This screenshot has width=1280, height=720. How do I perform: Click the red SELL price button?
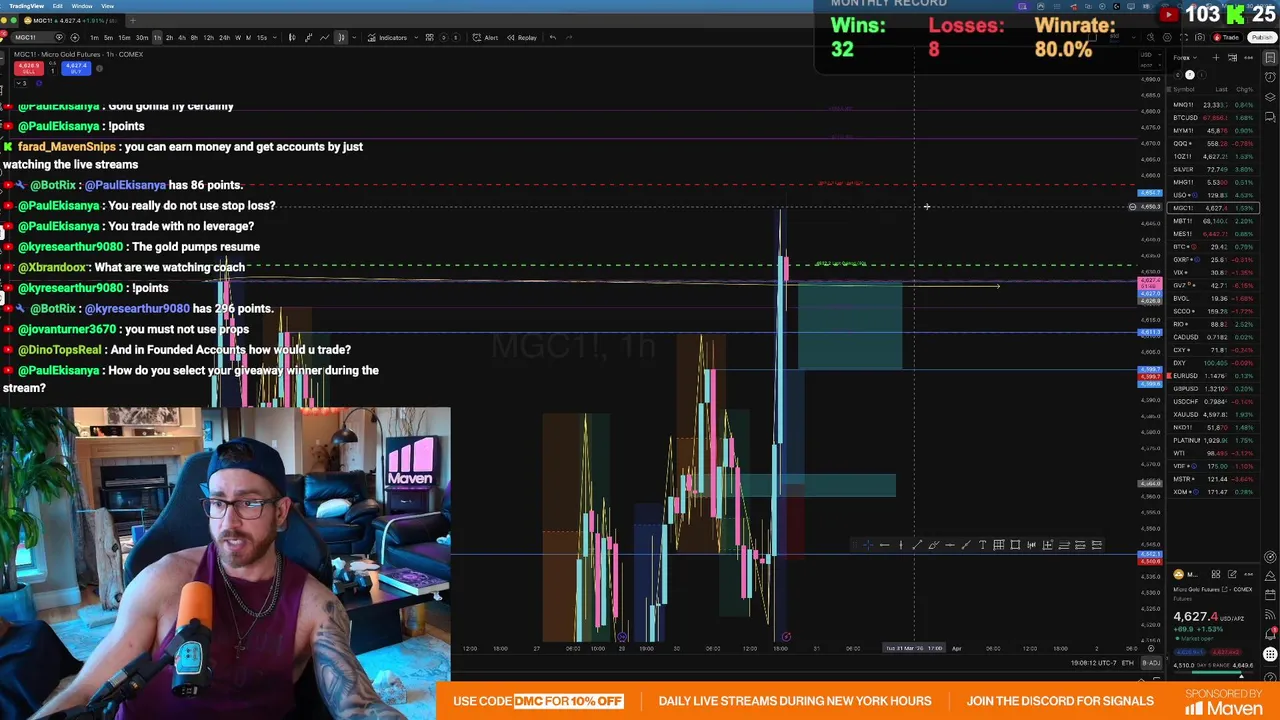pyautogui.click(x=28, y=68)
